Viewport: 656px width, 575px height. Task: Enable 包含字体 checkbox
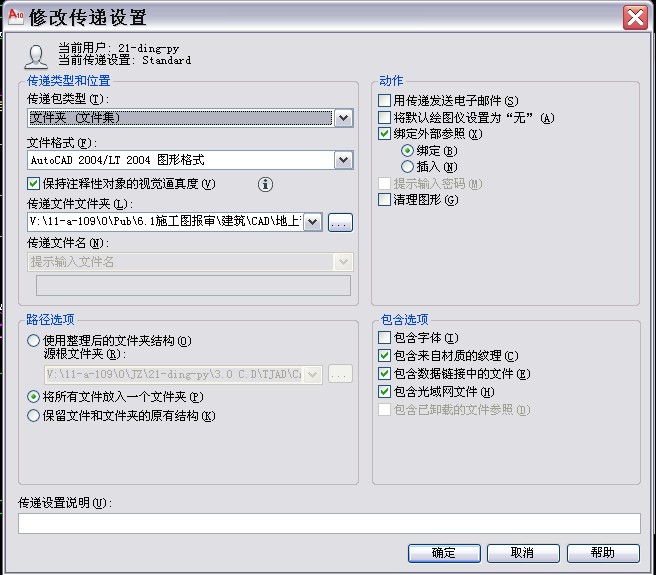(x=384, y=337)
